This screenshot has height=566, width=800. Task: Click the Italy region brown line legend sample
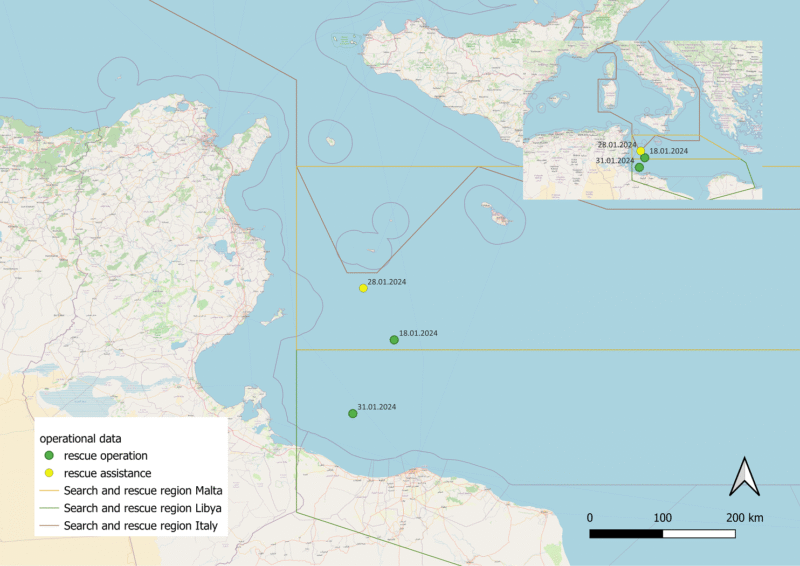[49, 526]
